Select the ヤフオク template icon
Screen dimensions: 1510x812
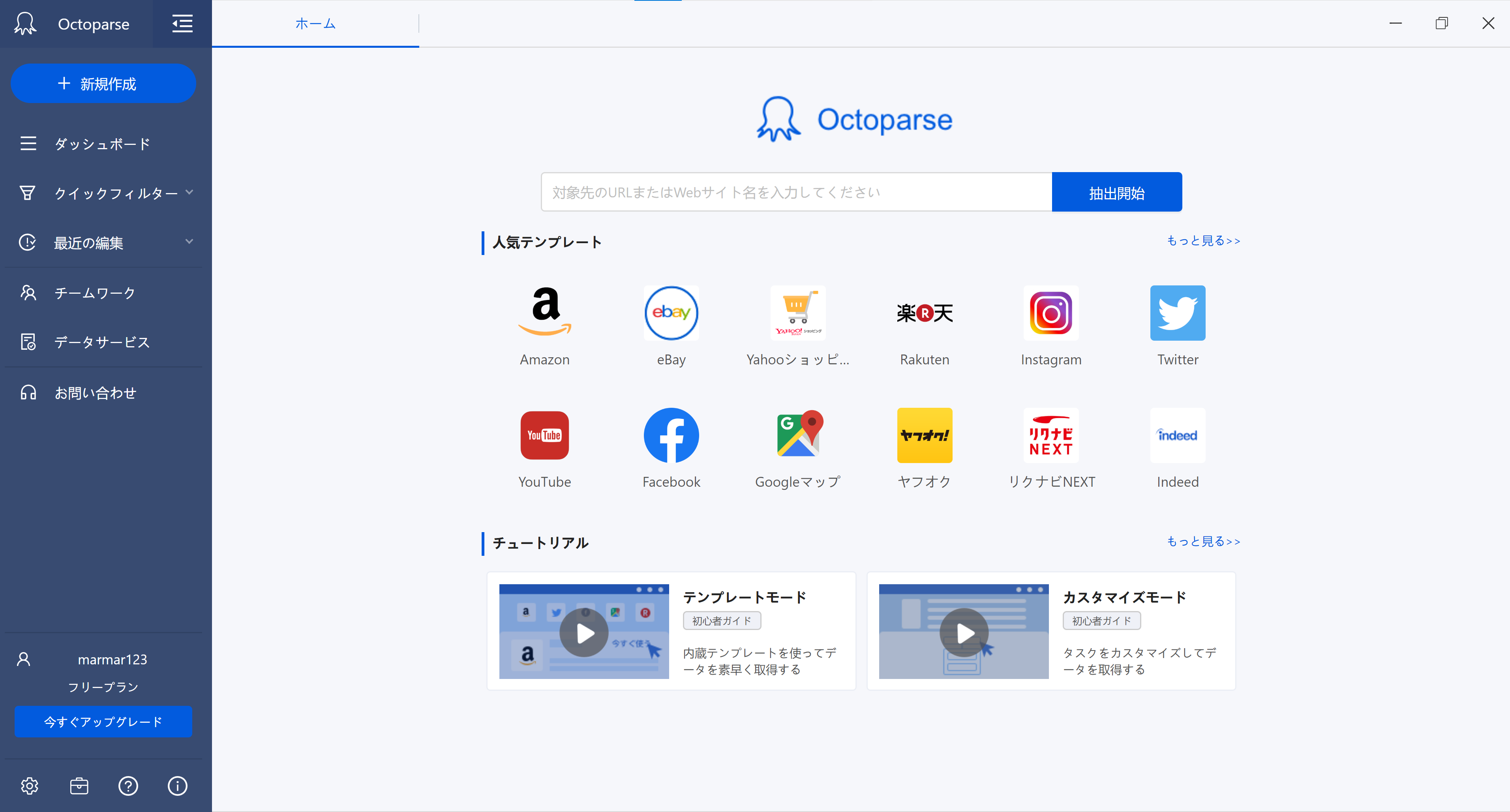coord(925,435)
